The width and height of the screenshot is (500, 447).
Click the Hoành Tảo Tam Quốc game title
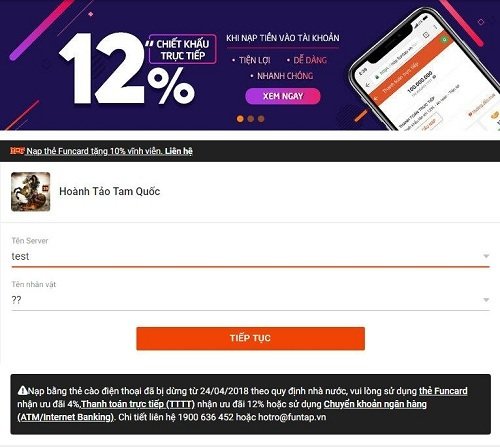110,191
